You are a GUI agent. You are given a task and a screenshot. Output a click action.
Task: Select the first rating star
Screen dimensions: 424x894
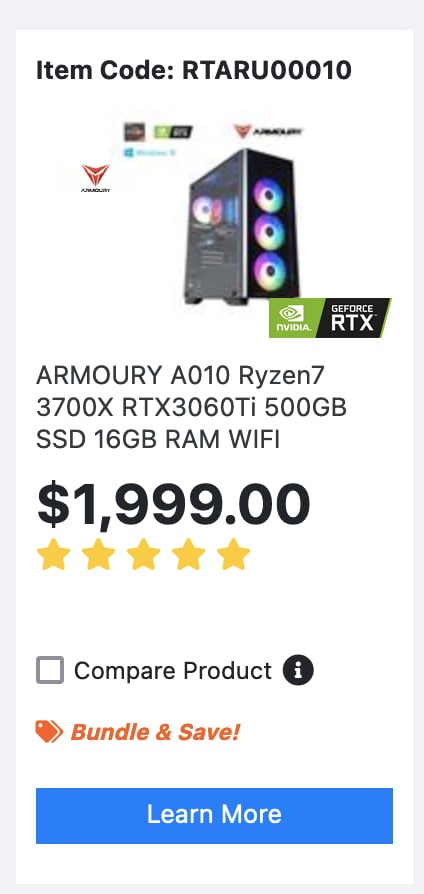pos(54,554)
